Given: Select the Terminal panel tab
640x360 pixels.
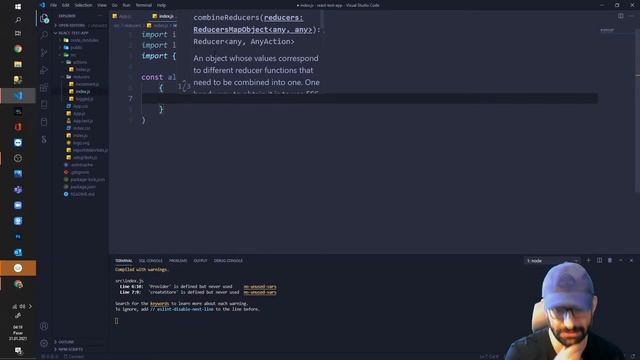Looking at the screenshot, I should coord(124,260).
